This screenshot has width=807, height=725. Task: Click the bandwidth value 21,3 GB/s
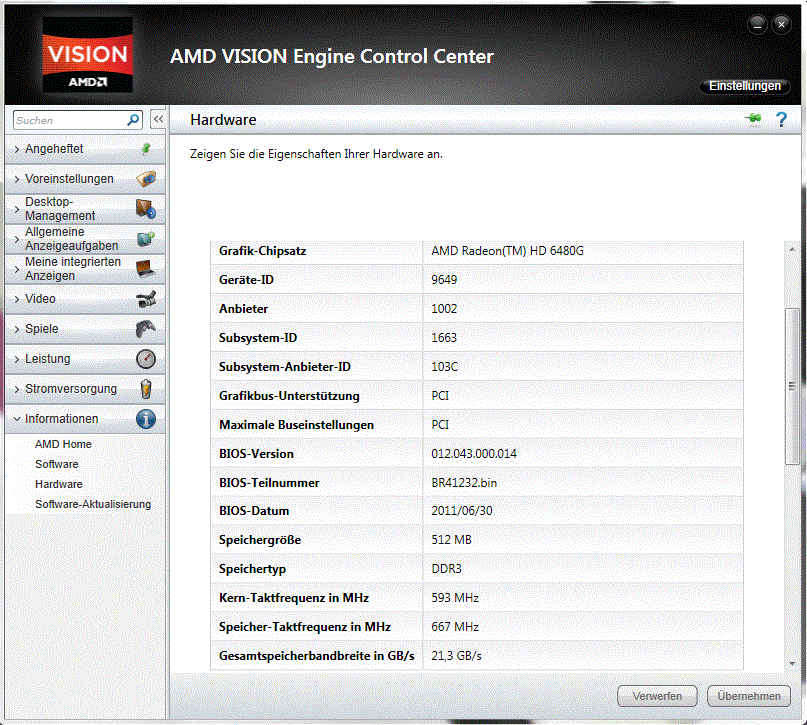[457, 656]
